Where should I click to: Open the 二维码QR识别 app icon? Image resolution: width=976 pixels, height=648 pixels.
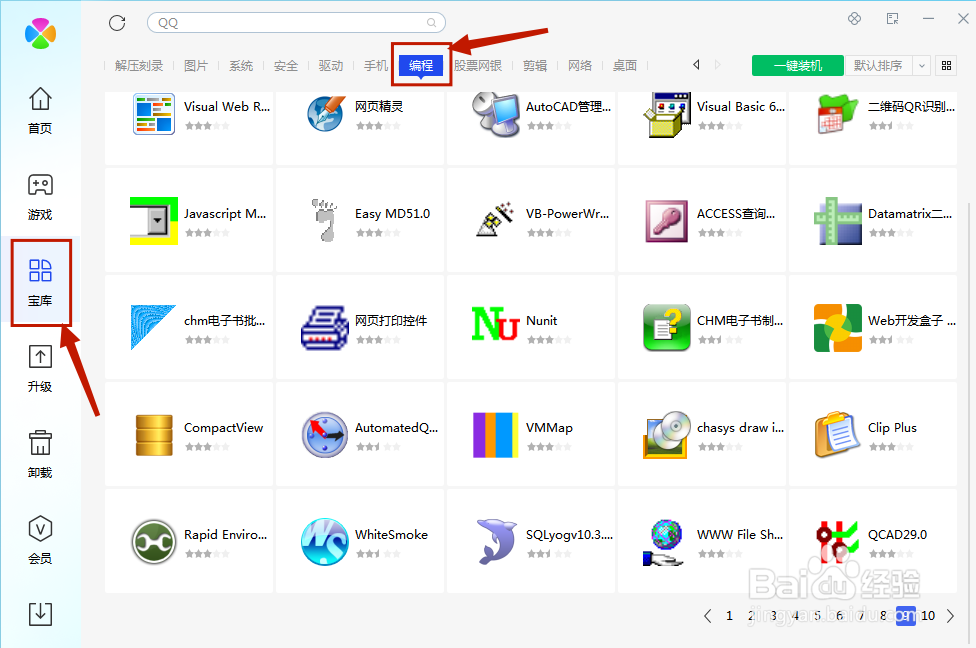pos(838,114)
